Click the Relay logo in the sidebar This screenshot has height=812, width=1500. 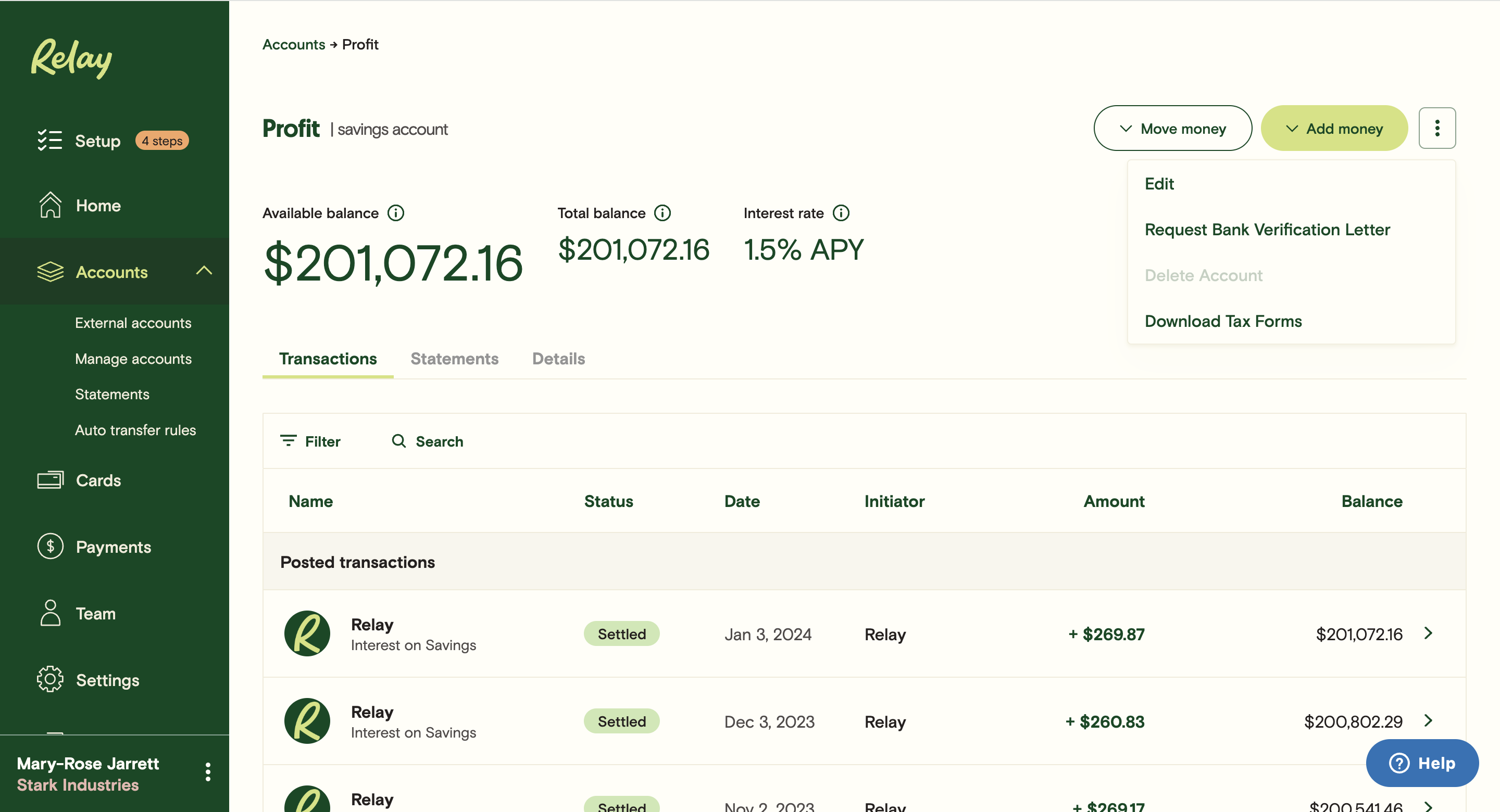[70, 58]
